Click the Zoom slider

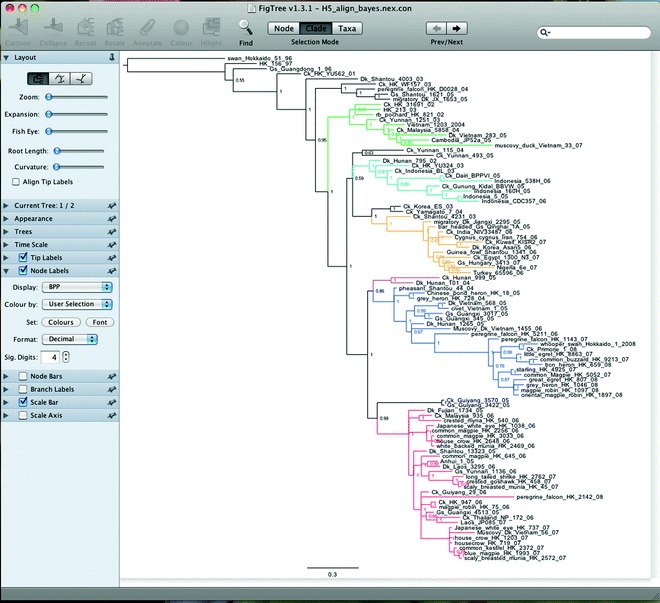(76, 97)
